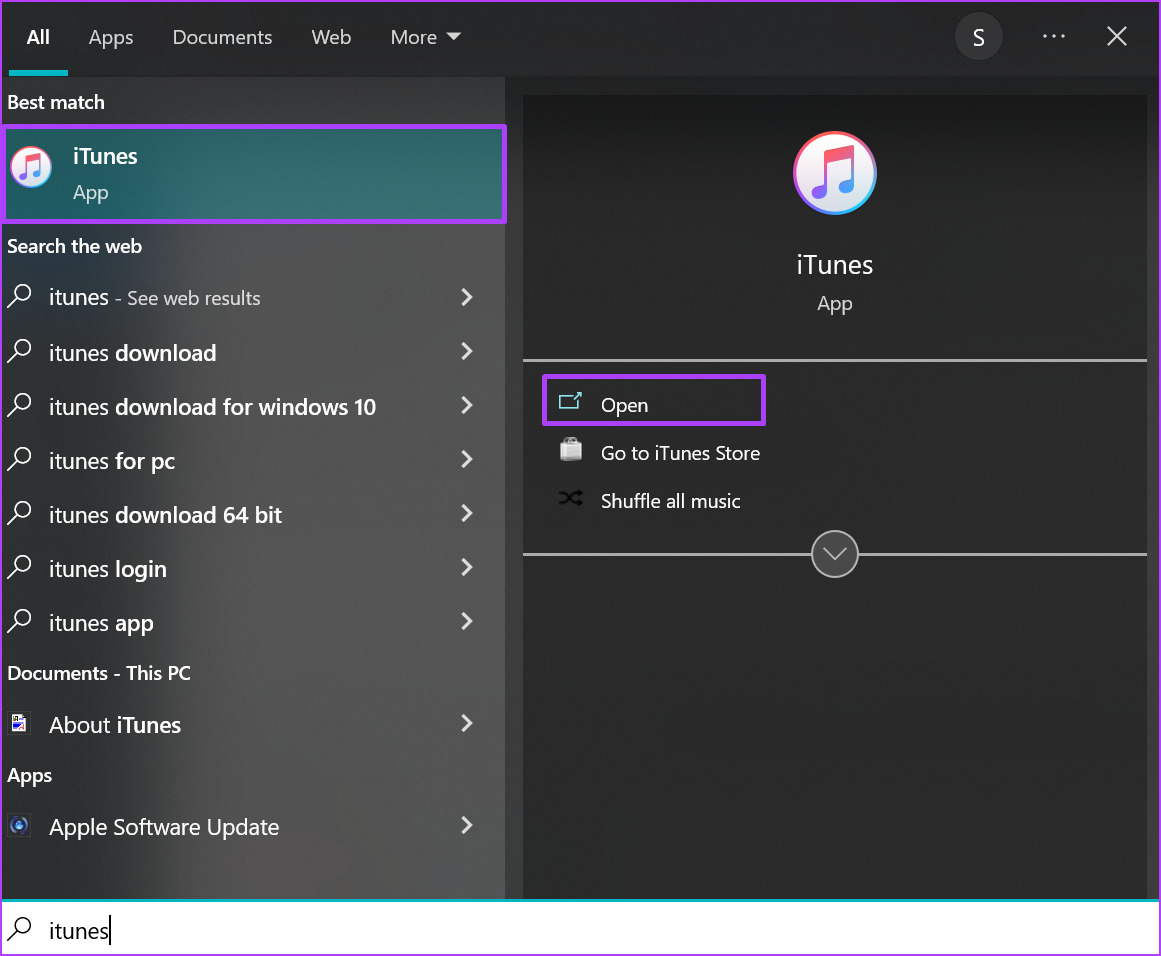
Task: Expand the More filter dropdown
Action: [x=426, y=37]
